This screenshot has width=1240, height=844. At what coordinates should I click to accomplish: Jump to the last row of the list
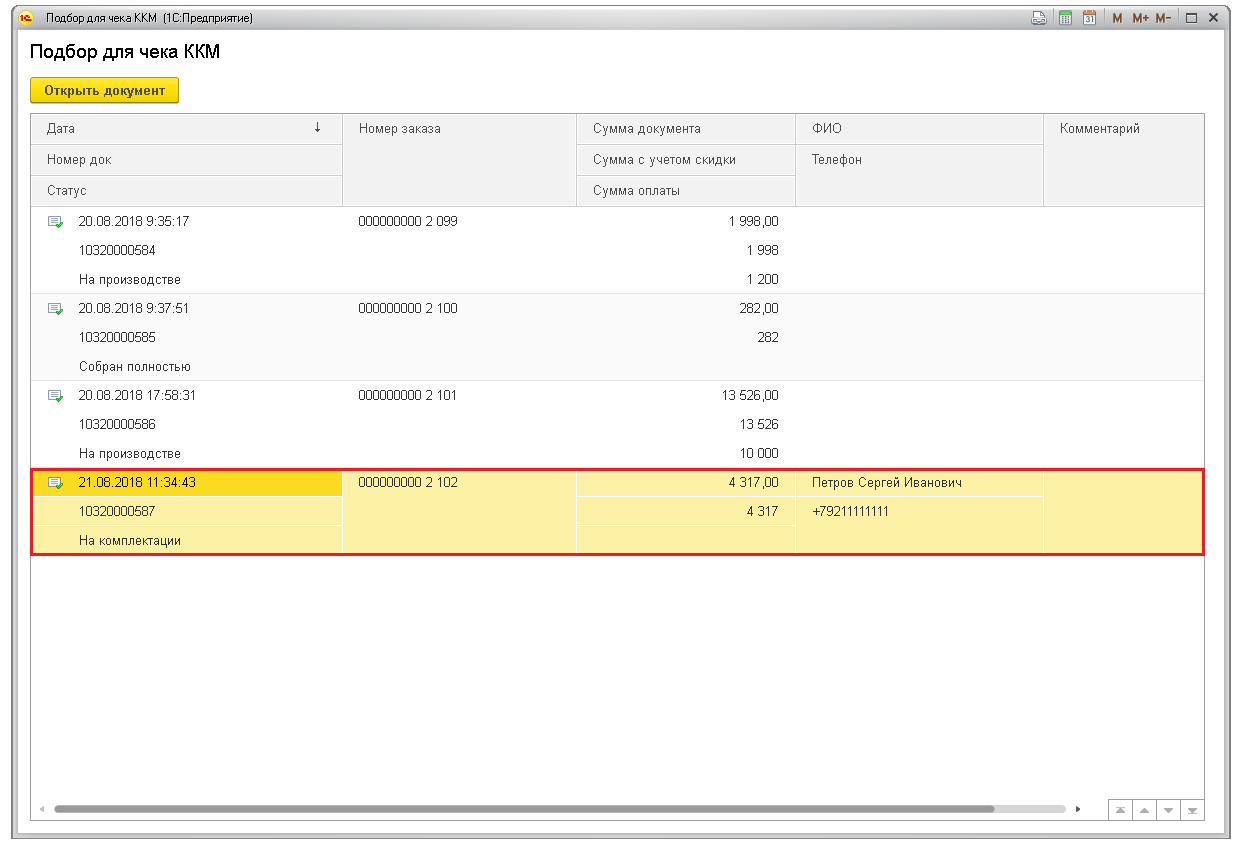[1191, 809]
